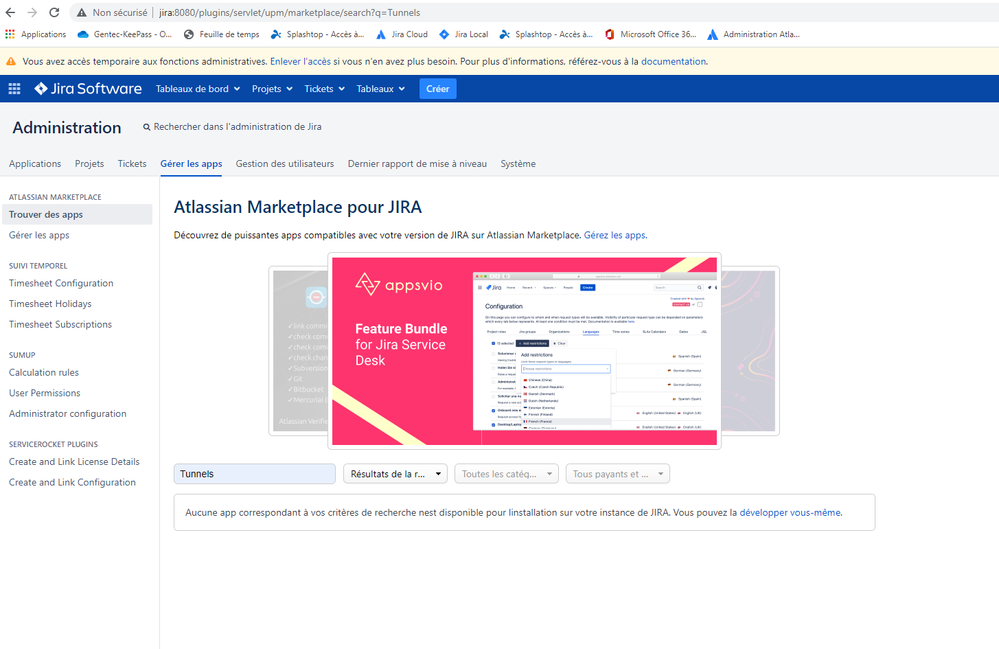This screenshot has height=649, width=999.
Task: Click the Enlever l'accès link
Action: [300, 62]
